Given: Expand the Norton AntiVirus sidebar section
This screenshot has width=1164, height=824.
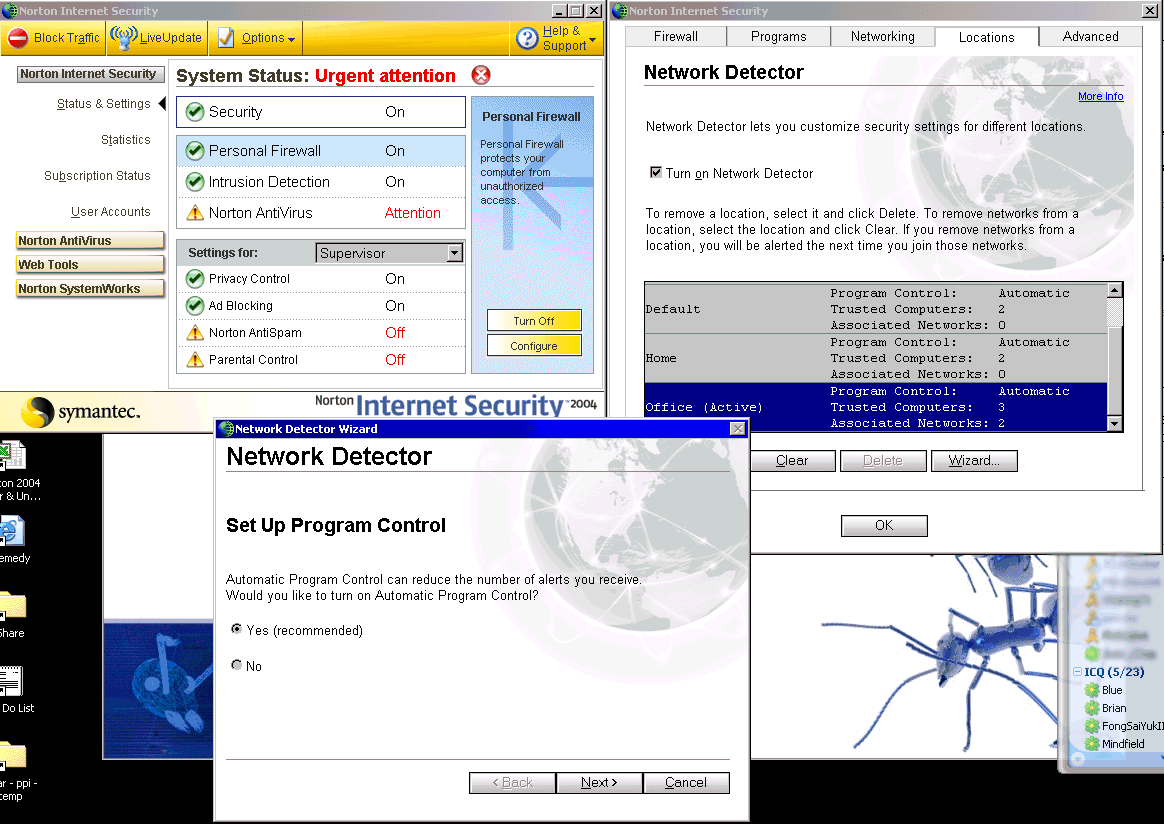Looking at the screenshot, I should tap(90, 241).
